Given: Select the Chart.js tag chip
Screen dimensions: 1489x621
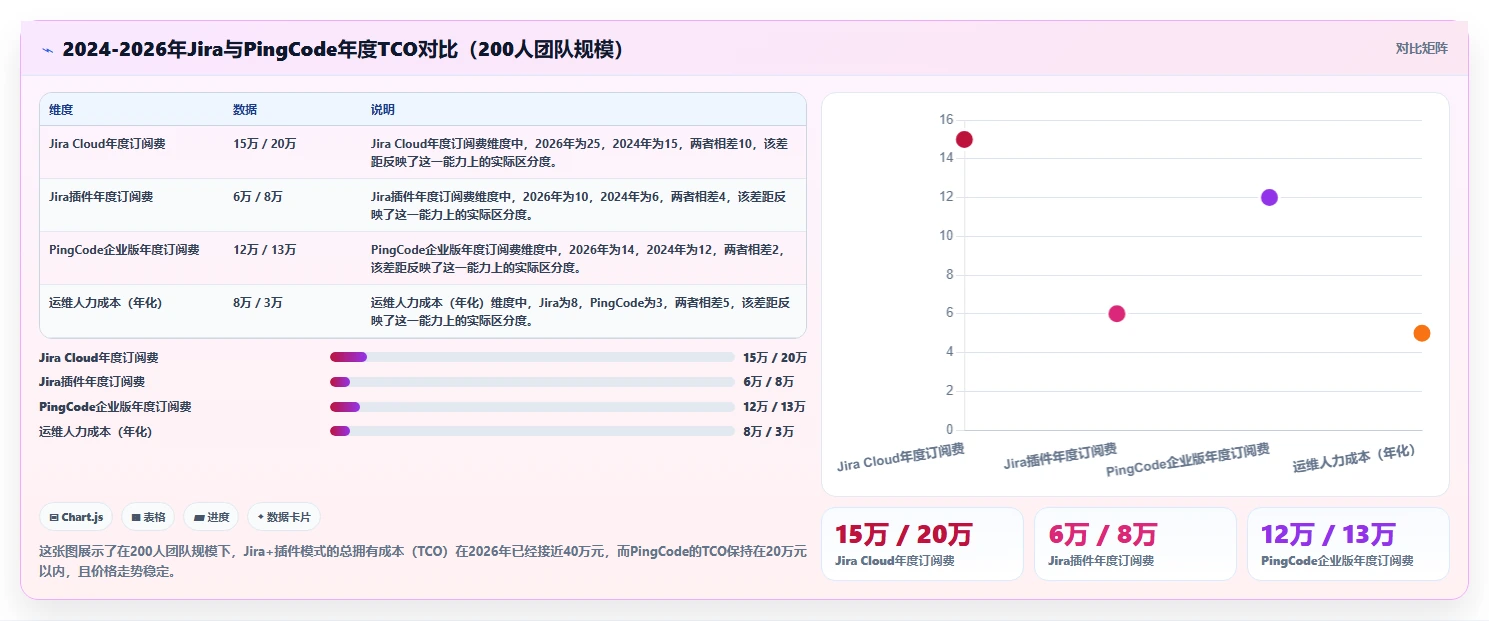Looking at the screenshot, I should (76, 517).
